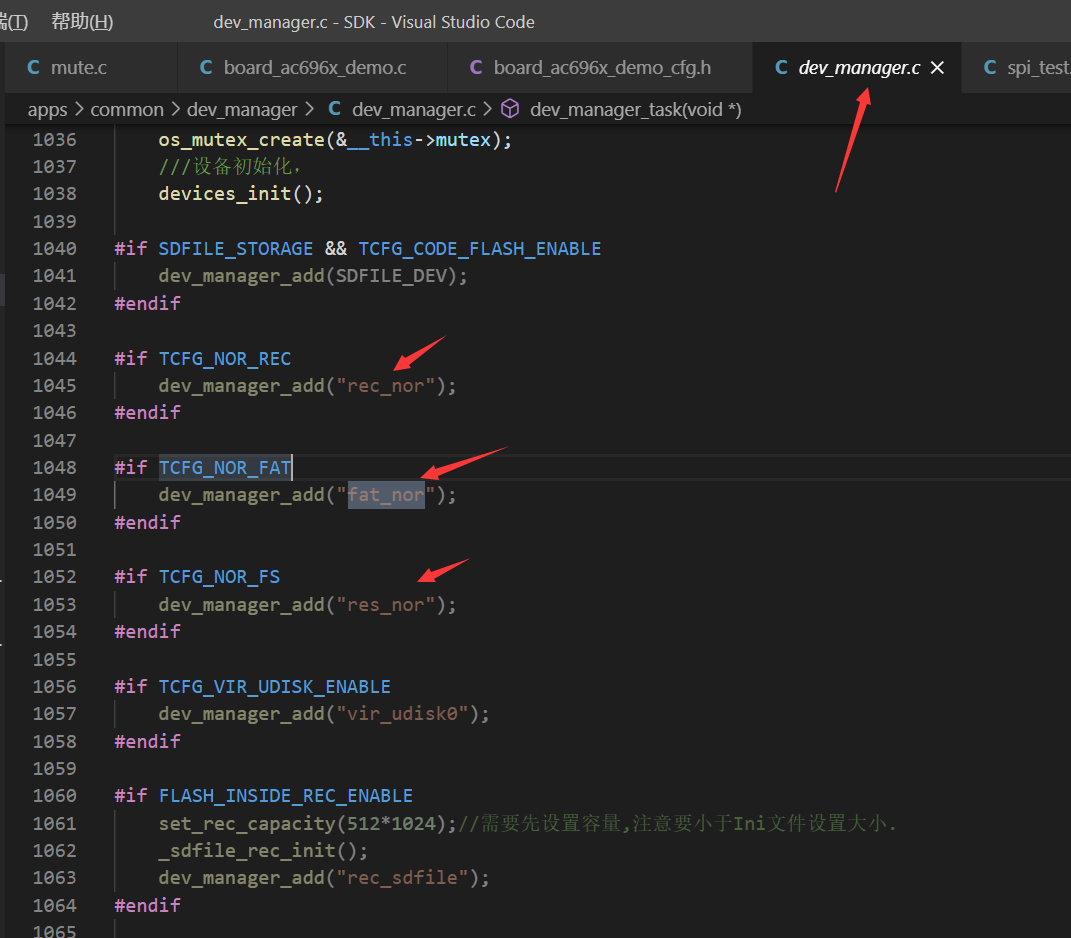Click the ///设备初始化 comment
The width and height of the screenshot is (1071, 938).
coord(230,167)
